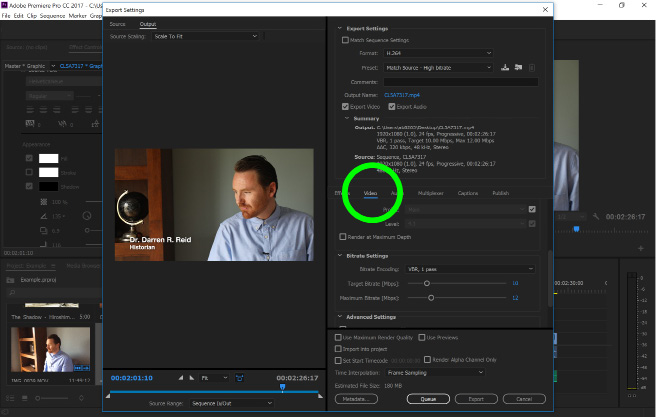
Task: Click the shadow angle icon in Effect Controls
Action: [44, 216]
